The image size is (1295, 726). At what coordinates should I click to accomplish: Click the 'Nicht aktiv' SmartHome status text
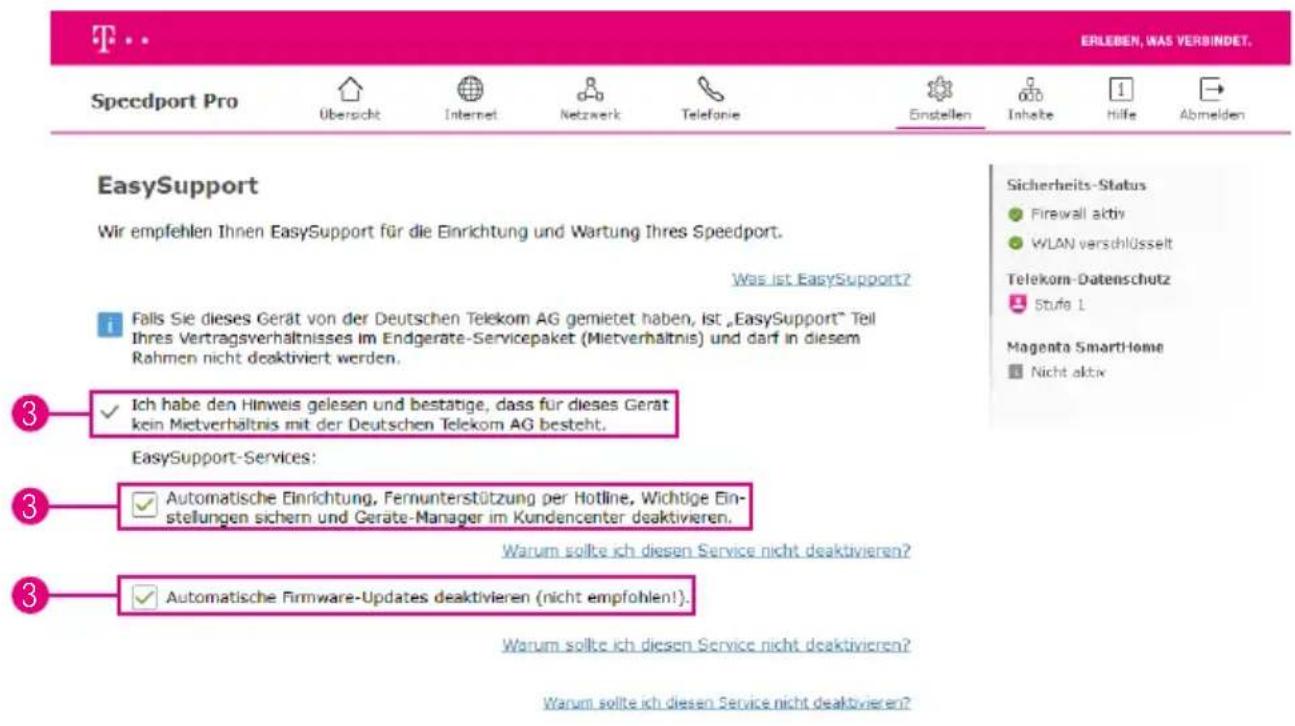(x=1066, y=372)
